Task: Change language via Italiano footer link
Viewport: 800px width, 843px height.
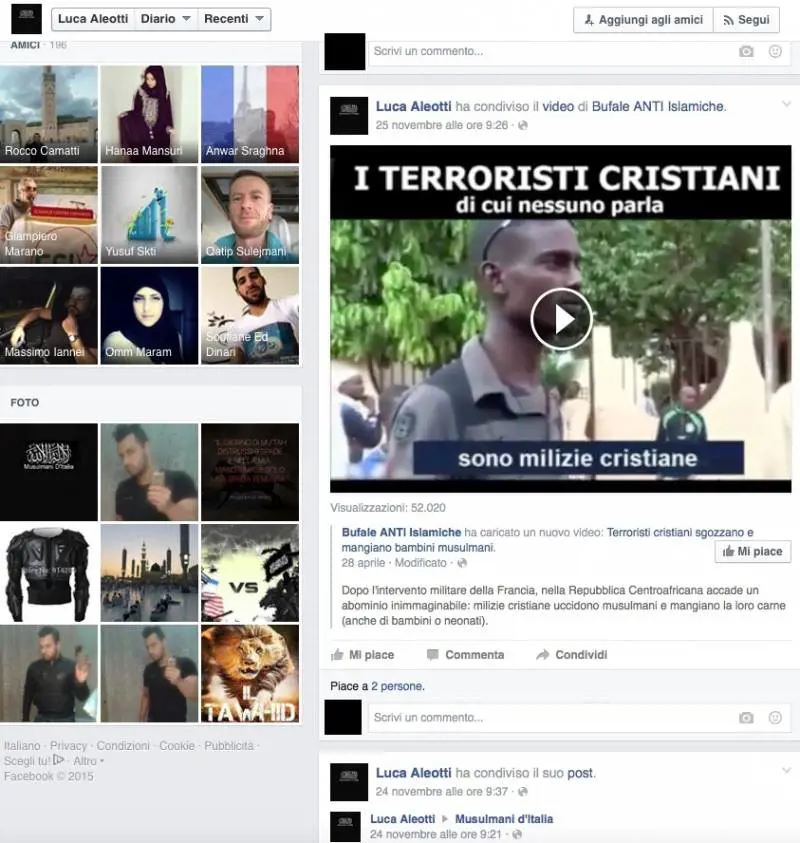Action: (x=22, y=746)
